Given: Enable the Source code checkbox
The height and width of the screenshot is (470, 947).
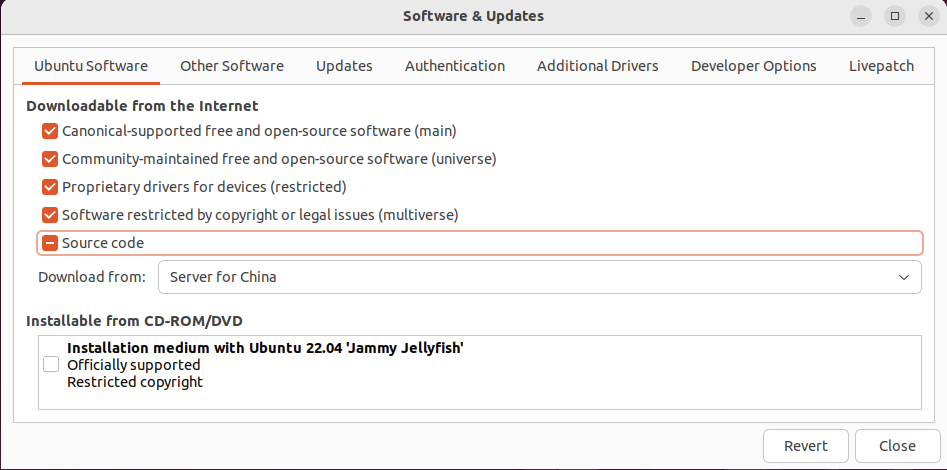Looking at the screenshot, I should coord(50,243).
